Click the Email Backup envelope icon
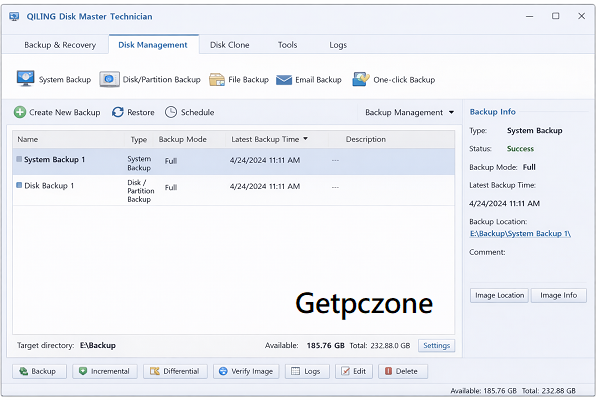Viewport: 600px width, 400px height. pyautogui.click(x=284, y=80)
